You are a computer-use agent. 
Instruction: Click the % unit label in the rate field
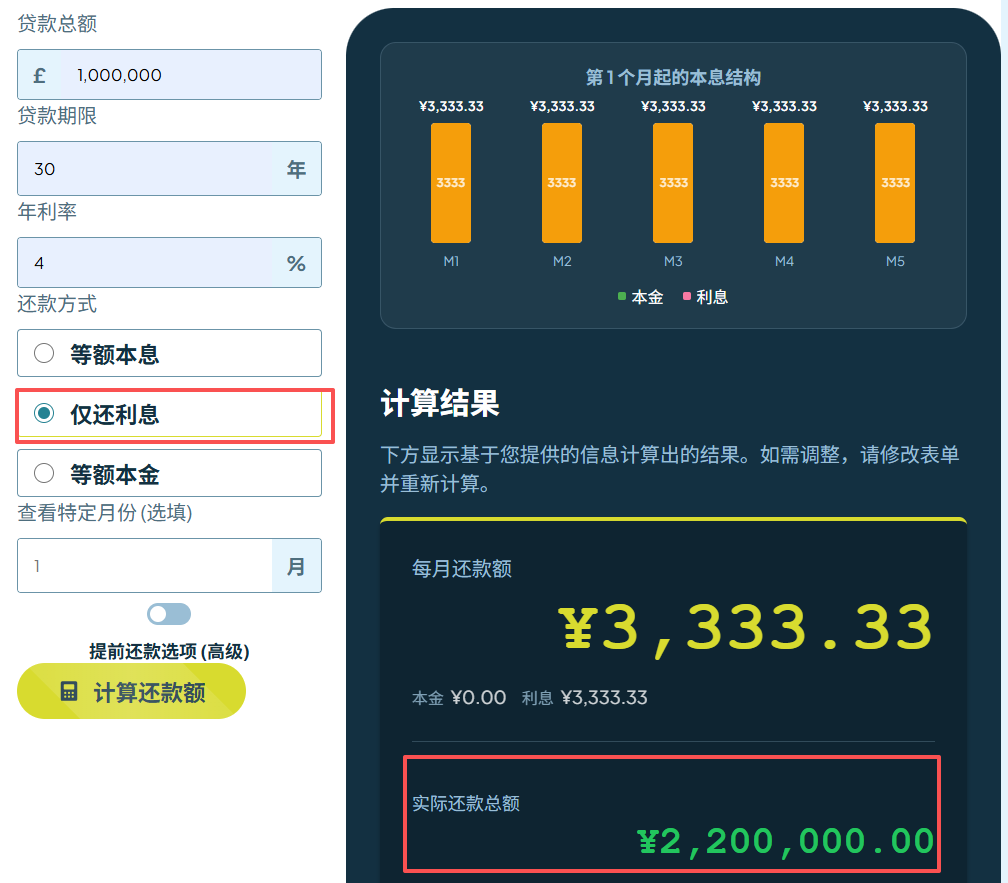pos(296,262)
